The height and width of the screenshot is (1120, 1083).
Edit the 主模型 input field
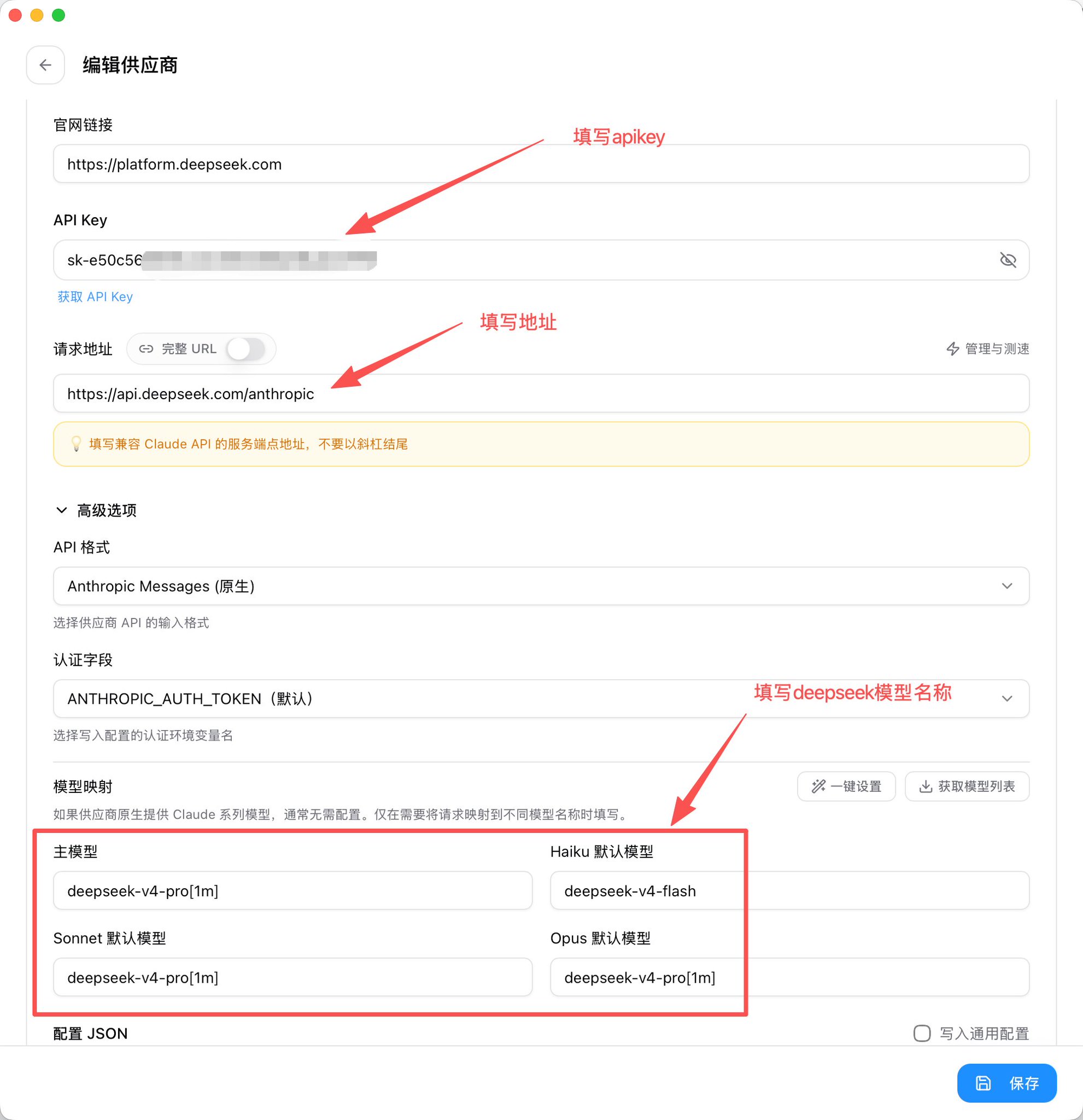[292, 890]
